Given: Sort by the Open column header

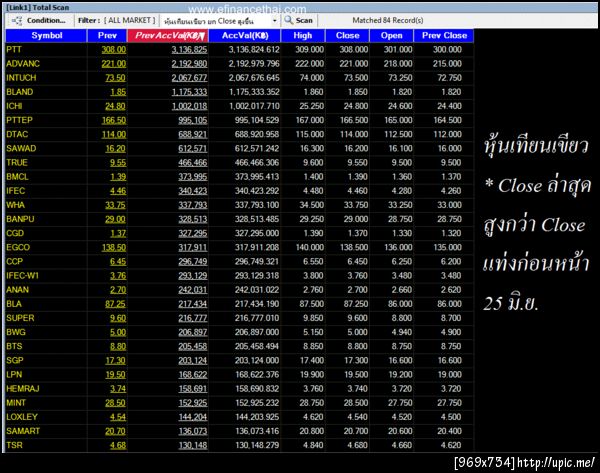Looking at the screenshot, I should point(391,36).
